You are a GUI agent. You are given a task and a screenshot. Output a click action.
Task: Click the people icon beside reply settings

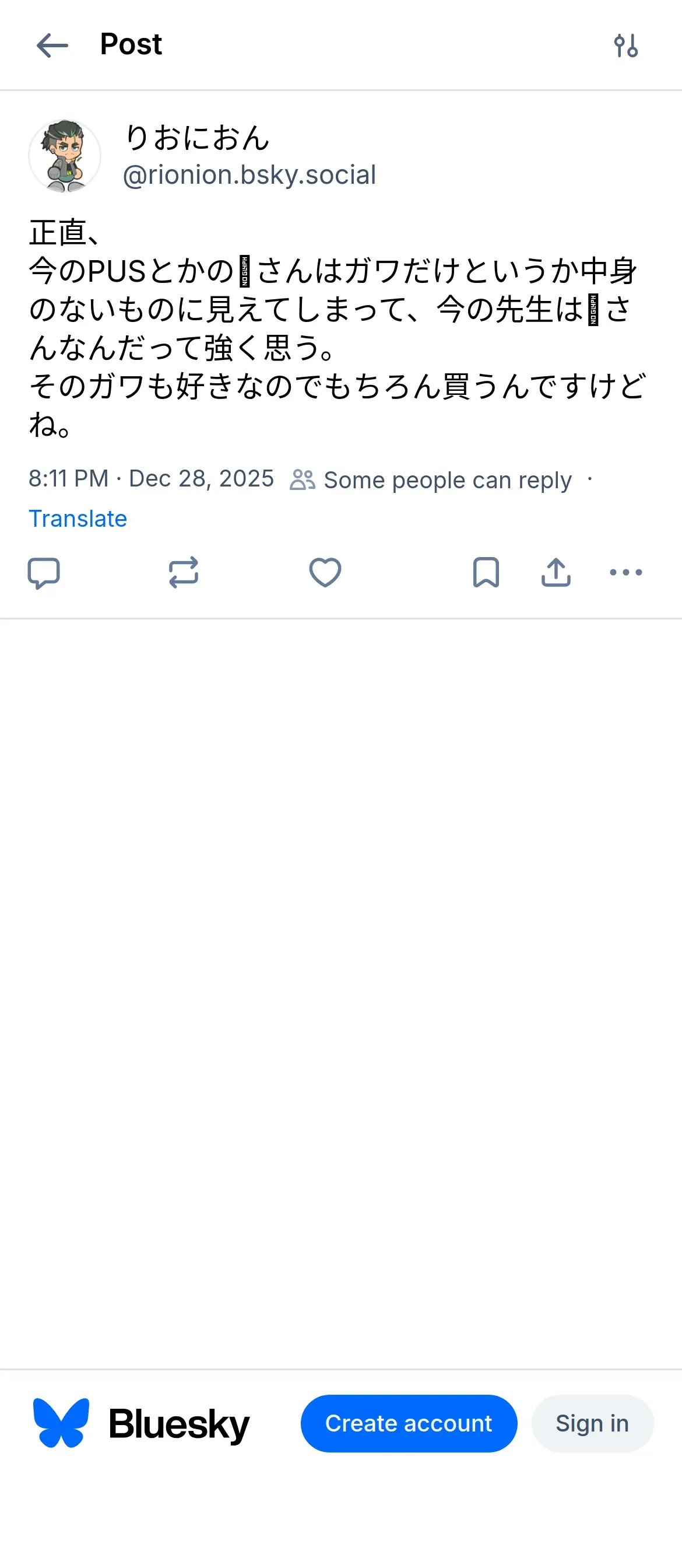(x=303, y=480)
